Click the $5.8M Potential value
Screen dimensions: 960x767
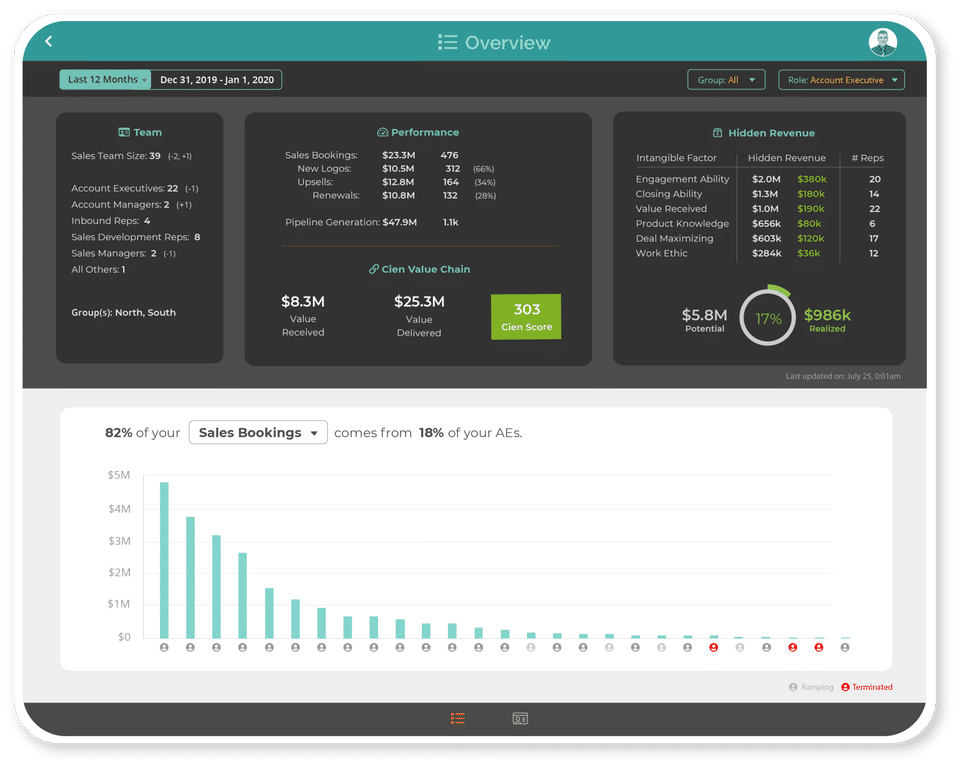704,315
